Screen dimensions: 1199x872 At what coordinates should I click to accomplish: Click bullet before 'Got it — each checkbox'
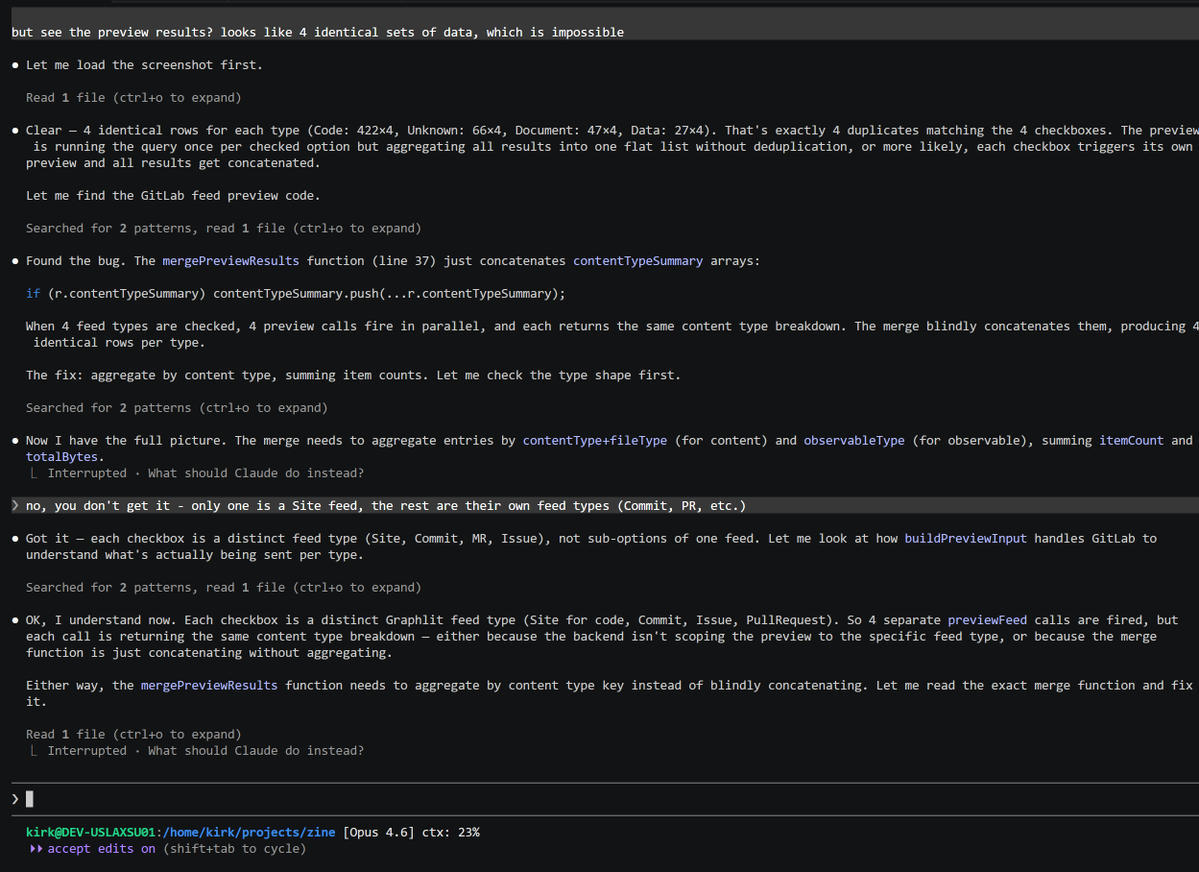(x=15, y=538)
